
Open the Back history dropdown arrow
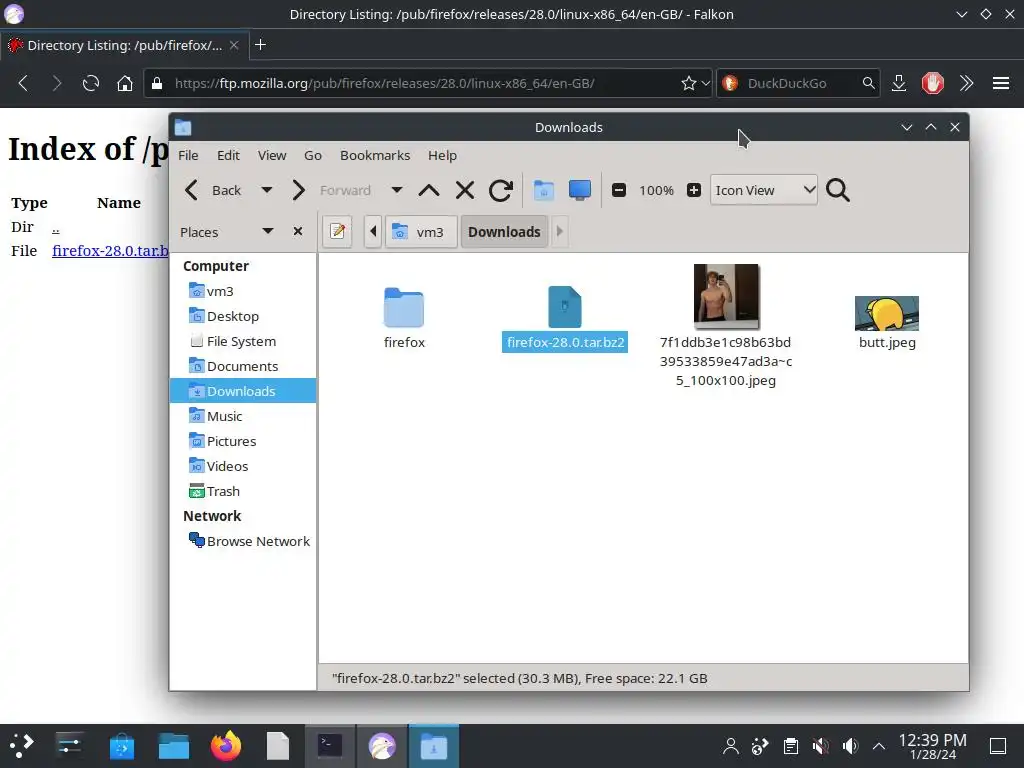[266, 190]
